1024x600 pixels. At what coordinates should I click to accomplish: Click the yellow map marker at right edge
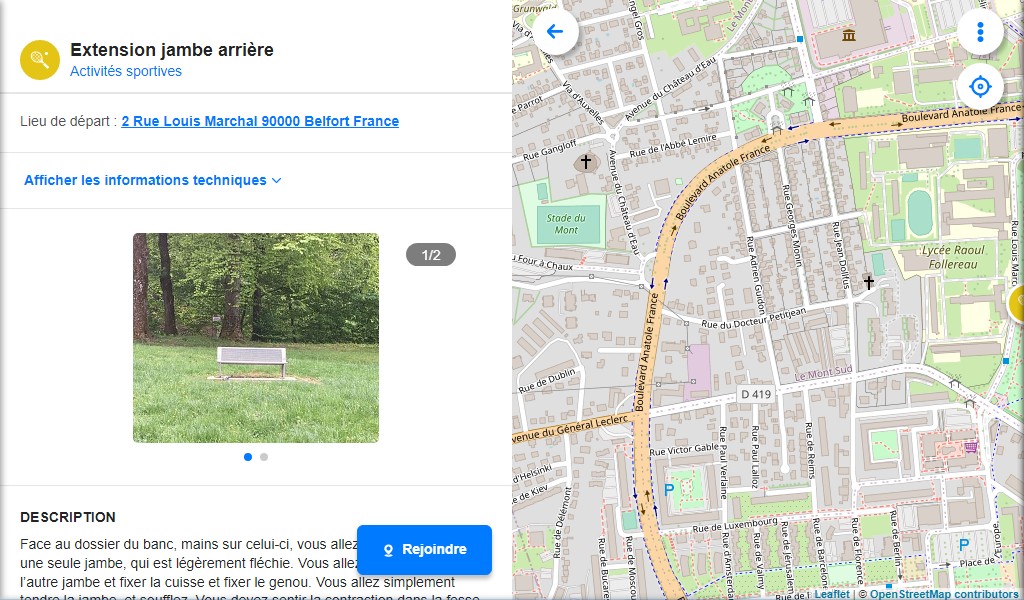tap(1017, 303)
